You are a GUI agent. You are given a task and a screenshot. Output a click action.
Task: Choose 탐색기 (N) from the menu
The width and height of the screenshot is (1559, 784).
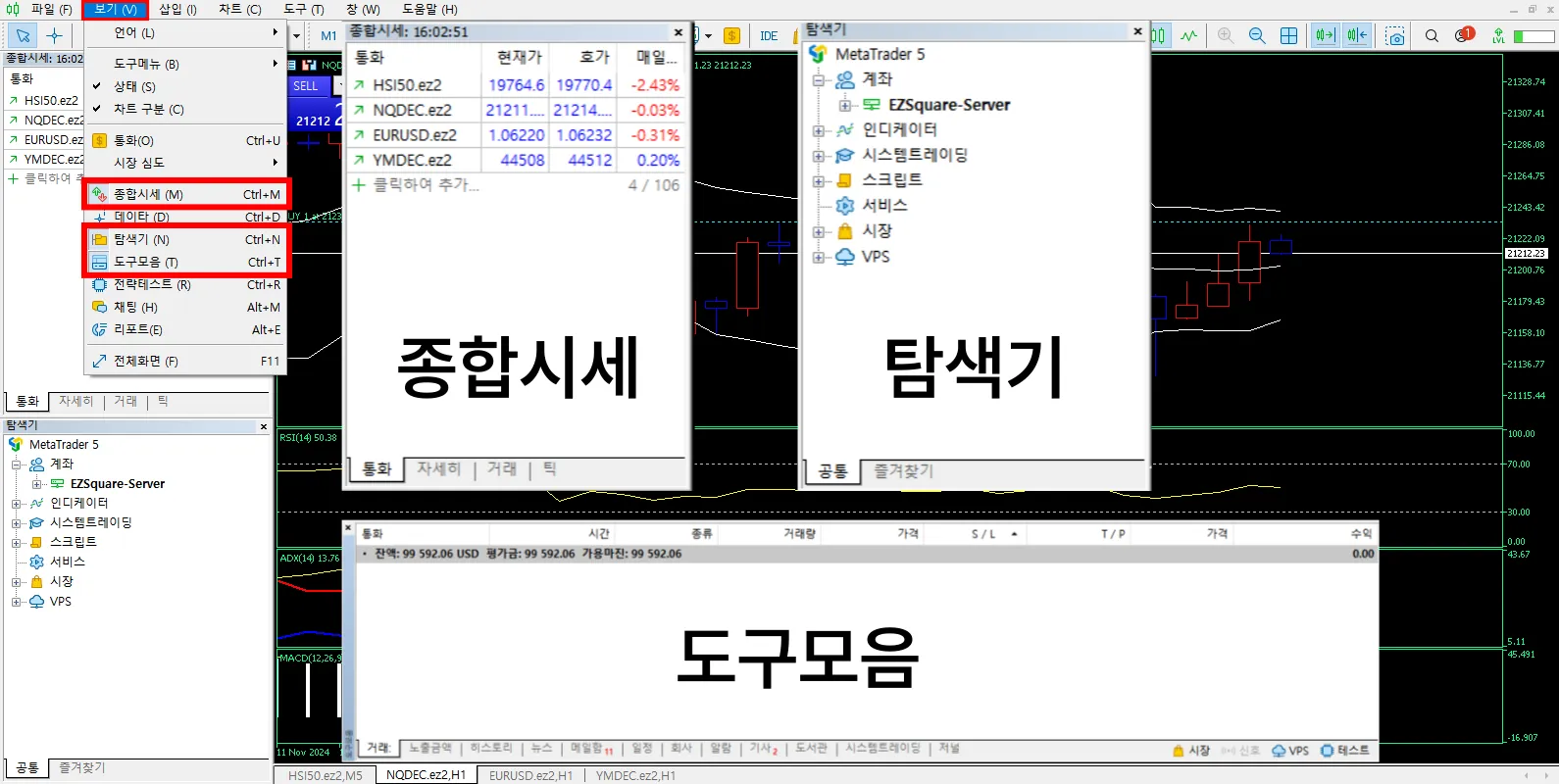coord(186,239)
